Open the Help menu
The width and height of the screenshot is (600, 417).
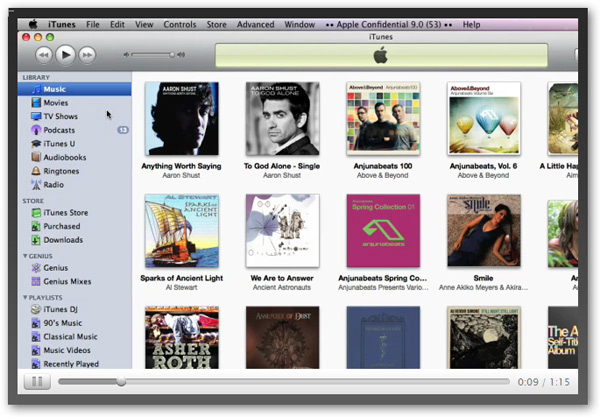pos(471,24)
